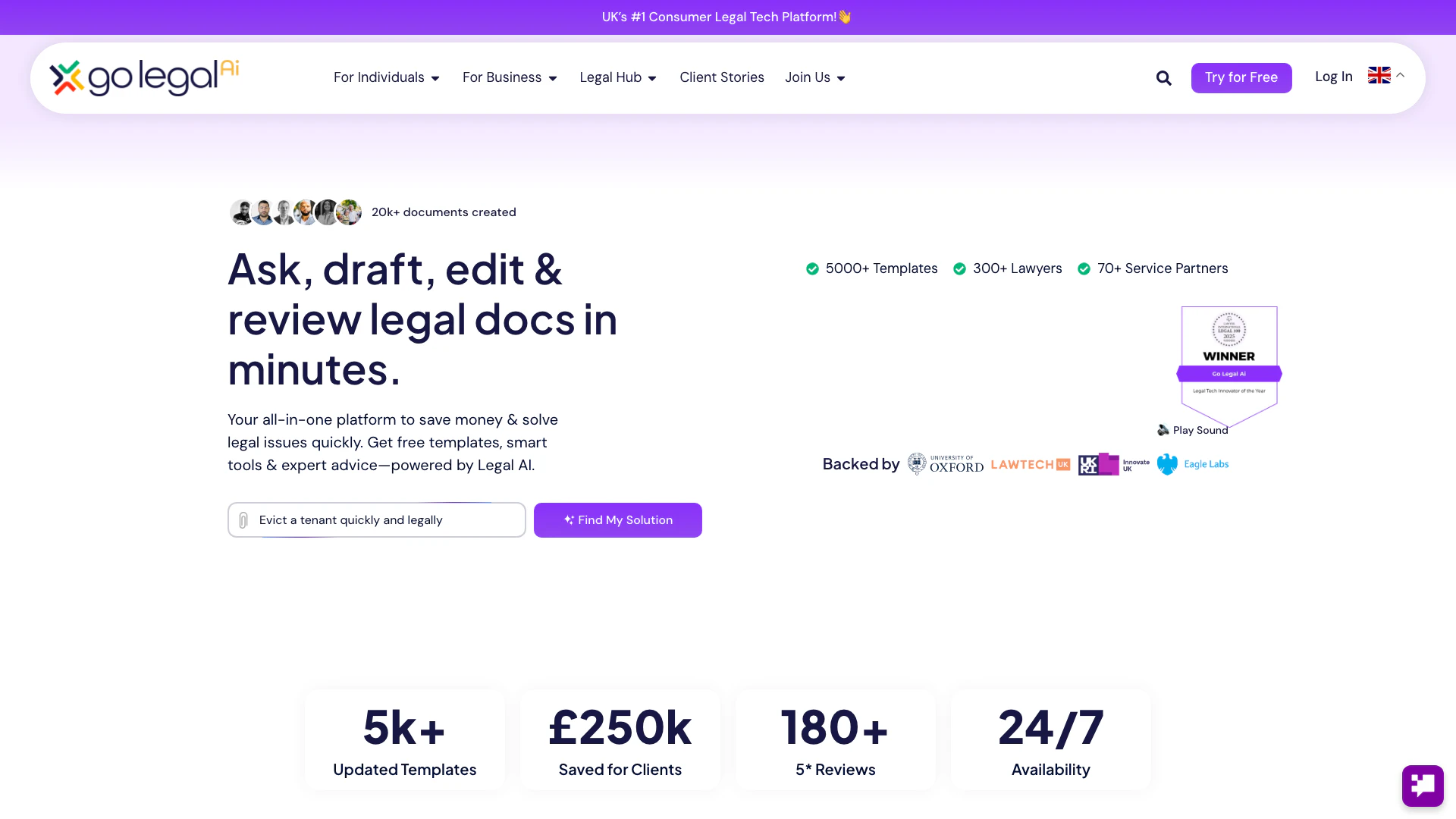Screen dimensions: 1456x819
Task: Click the Barclays Eagle Labs logo
Action: 1192,463
